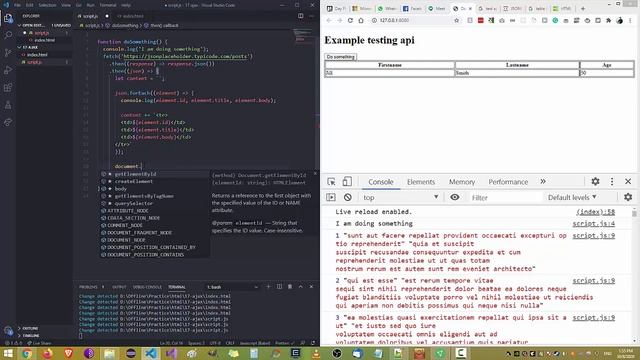Open the (index):58 source link in console

pos(595,212)
